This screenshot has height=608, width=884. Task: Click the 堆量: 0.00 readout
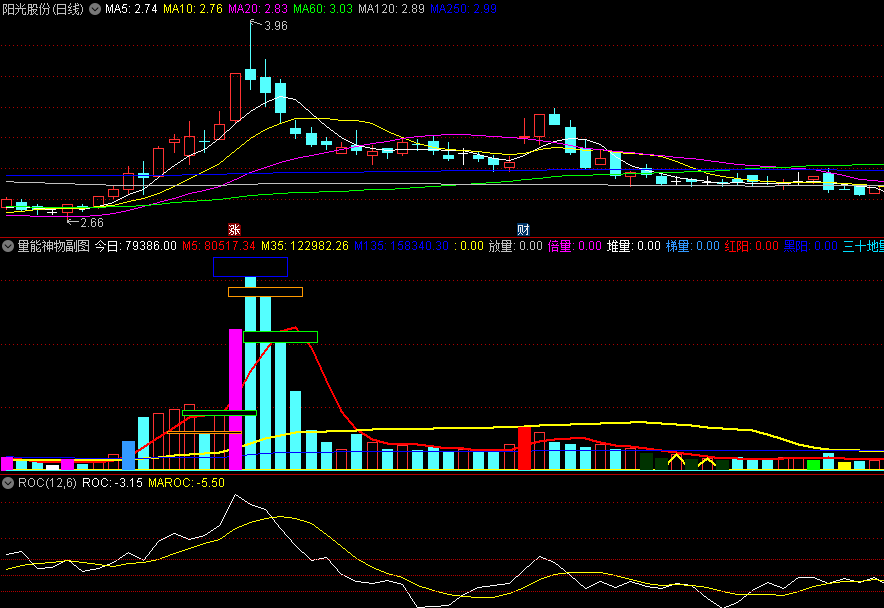click(634, 246)
